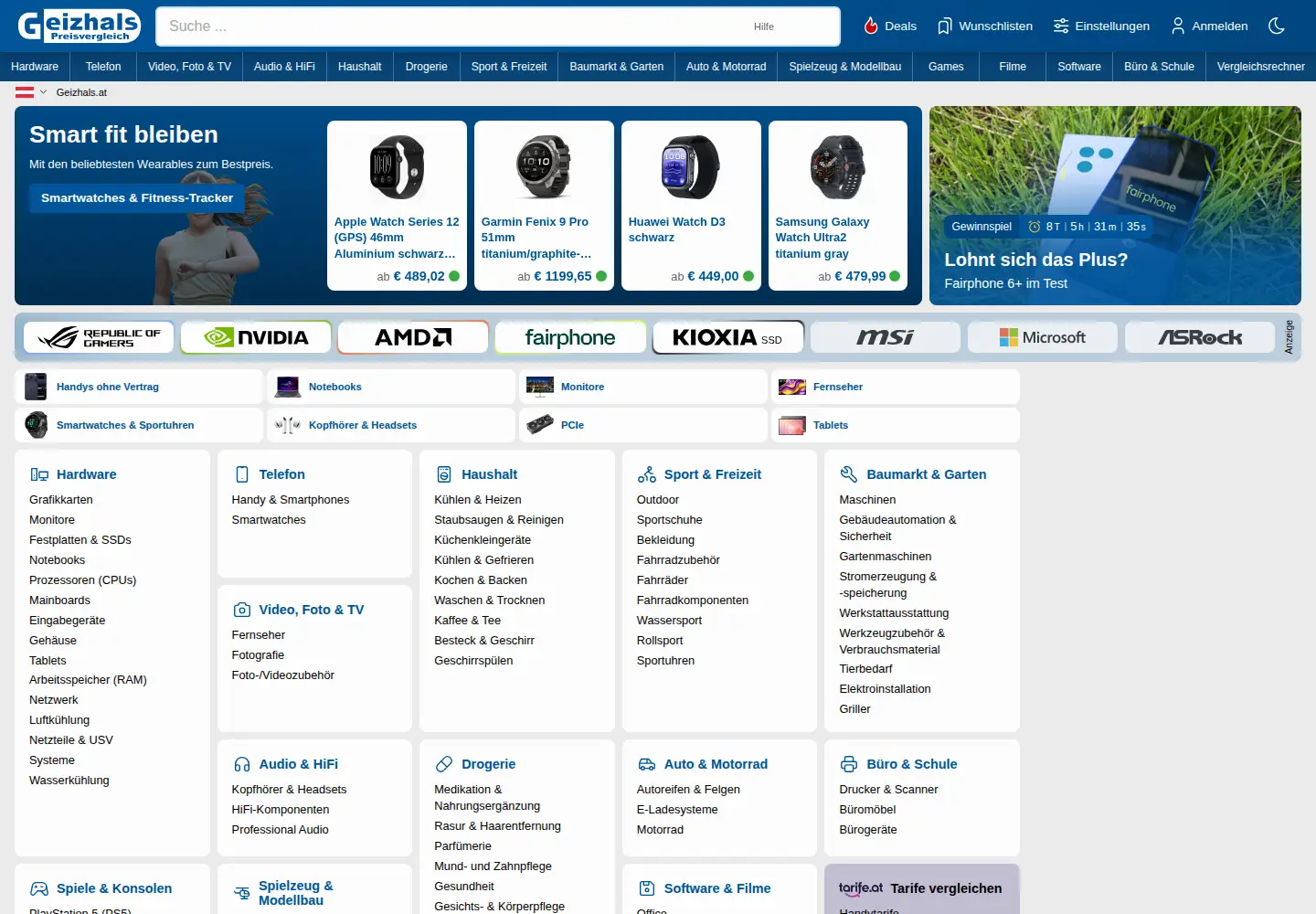Open Handy & Smartphones under Telefon
This screenshot has width=1316, height=914.
[291, 500]
